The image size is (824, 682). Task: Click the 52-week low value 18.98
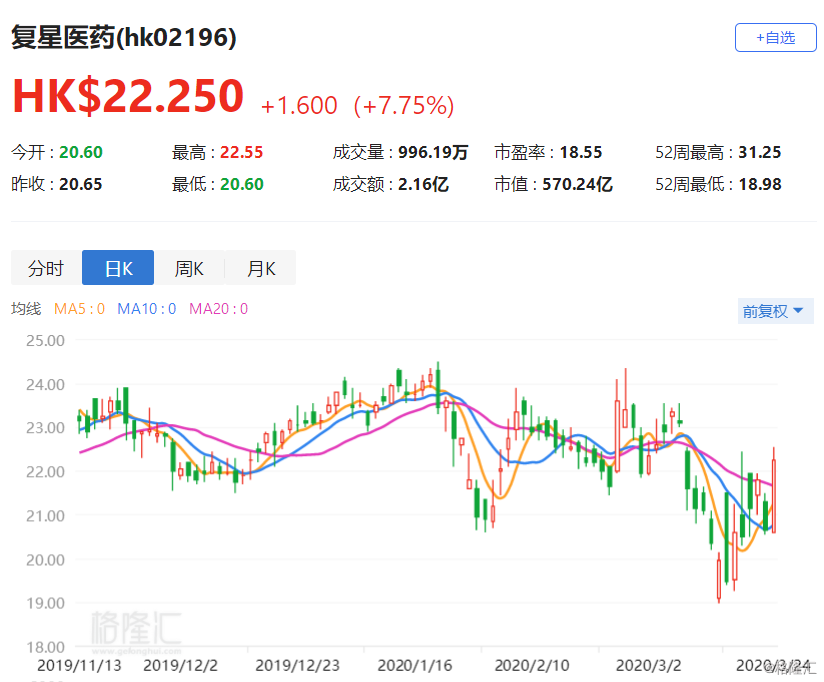[760, 184]
